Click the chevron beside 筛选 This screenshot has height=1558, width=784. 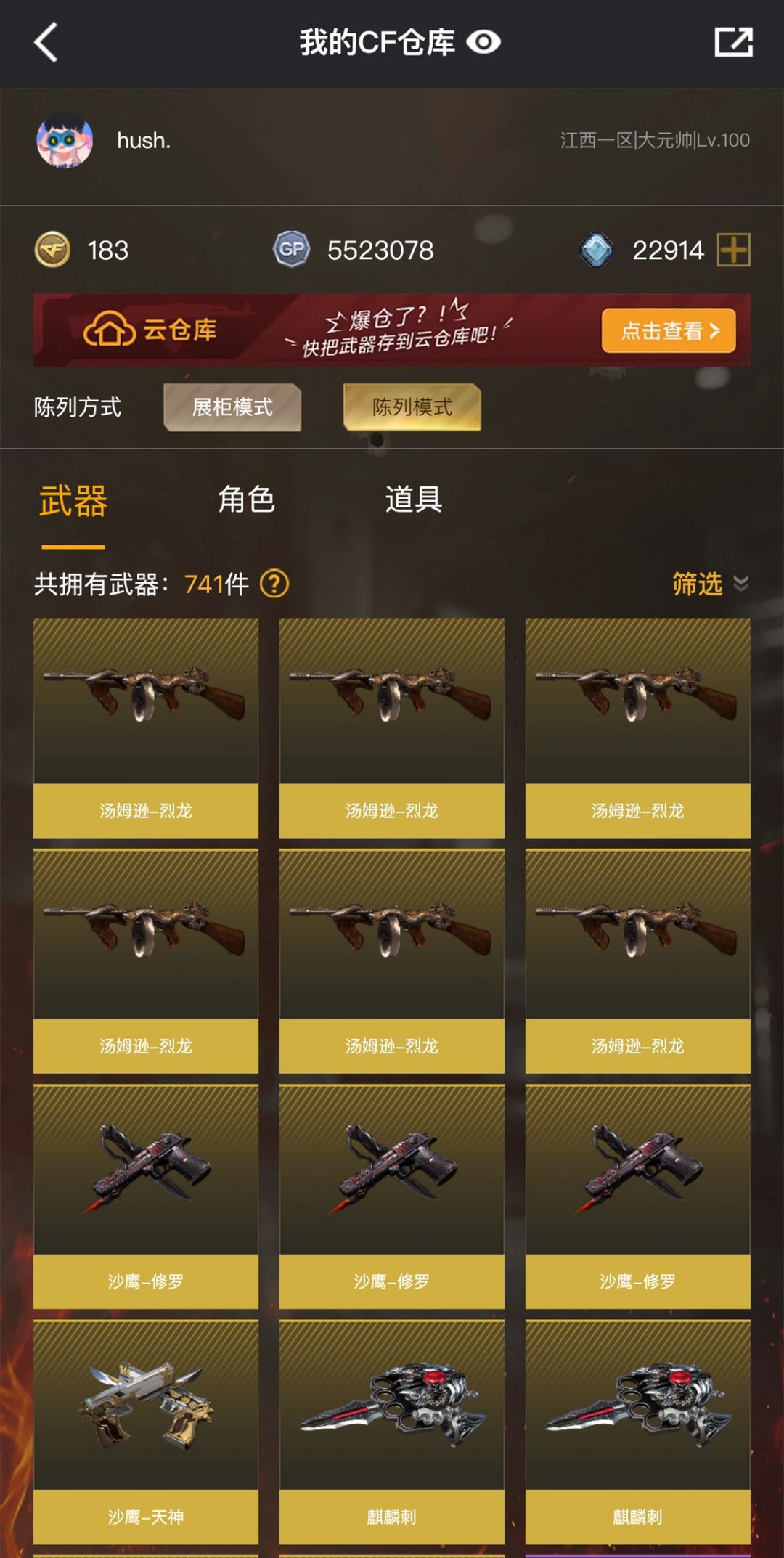pyautogui.click(x=741, y=584)
